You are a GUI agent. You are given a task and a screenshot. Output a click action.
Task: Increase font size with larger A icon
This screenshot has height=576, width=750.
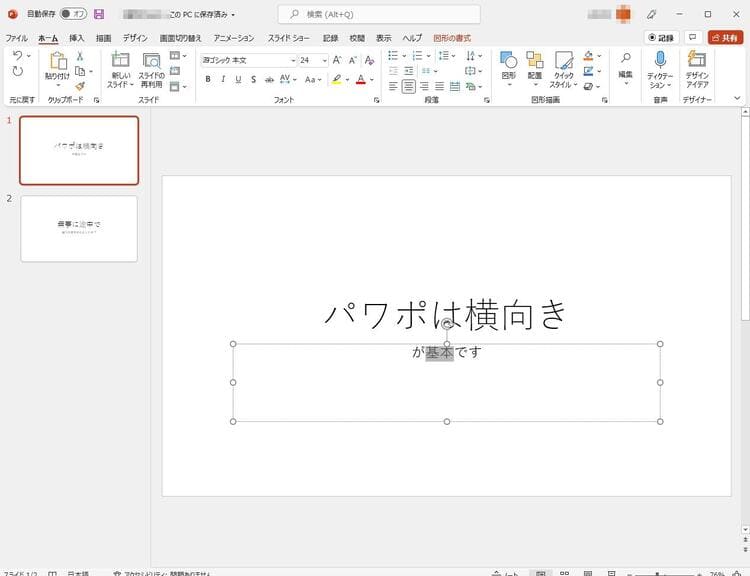tap(337, 60)
